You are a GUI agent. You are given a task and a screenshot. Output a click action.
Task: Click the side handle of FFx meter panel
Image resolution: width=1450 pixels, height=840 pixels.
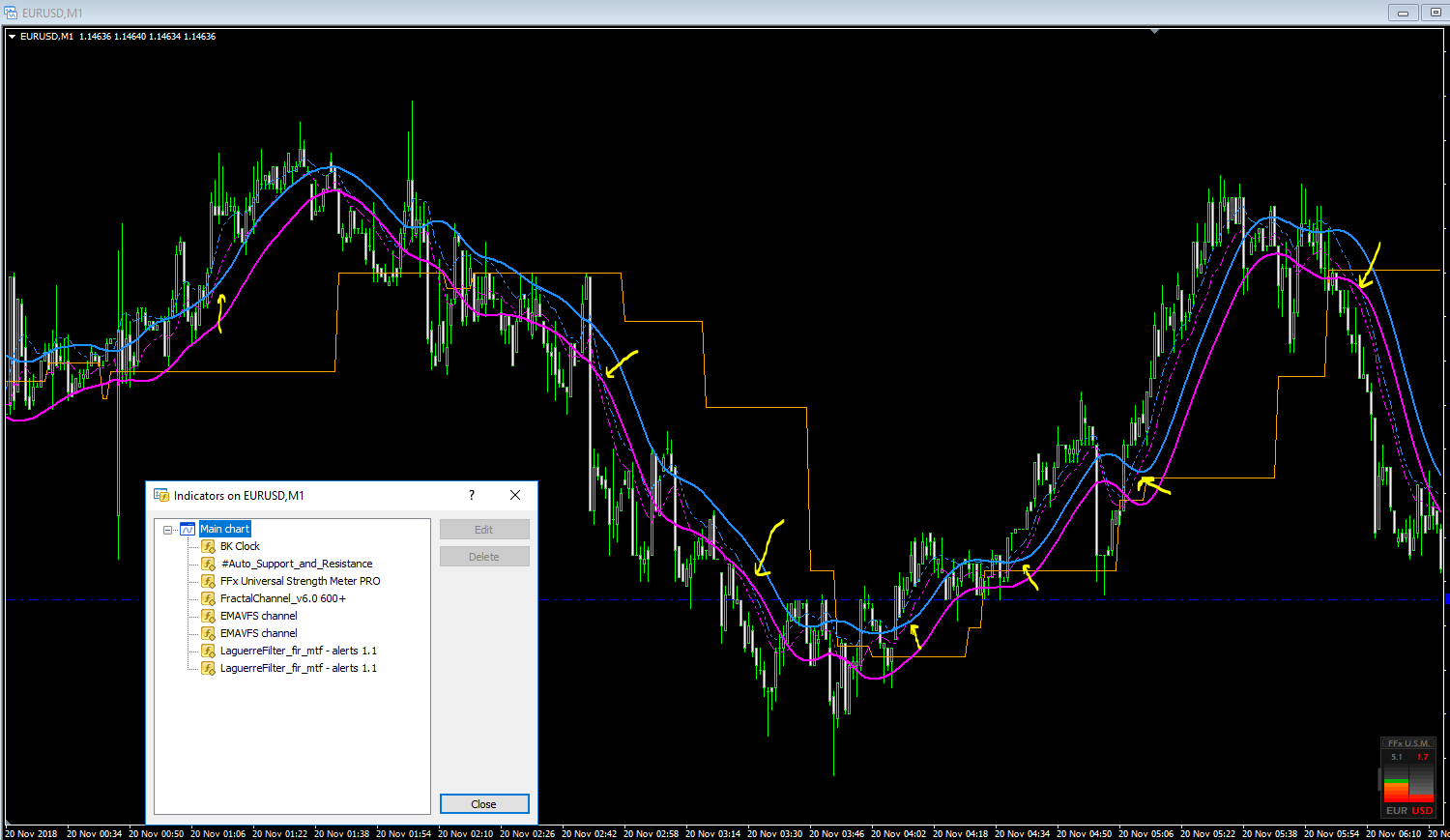1379,779
